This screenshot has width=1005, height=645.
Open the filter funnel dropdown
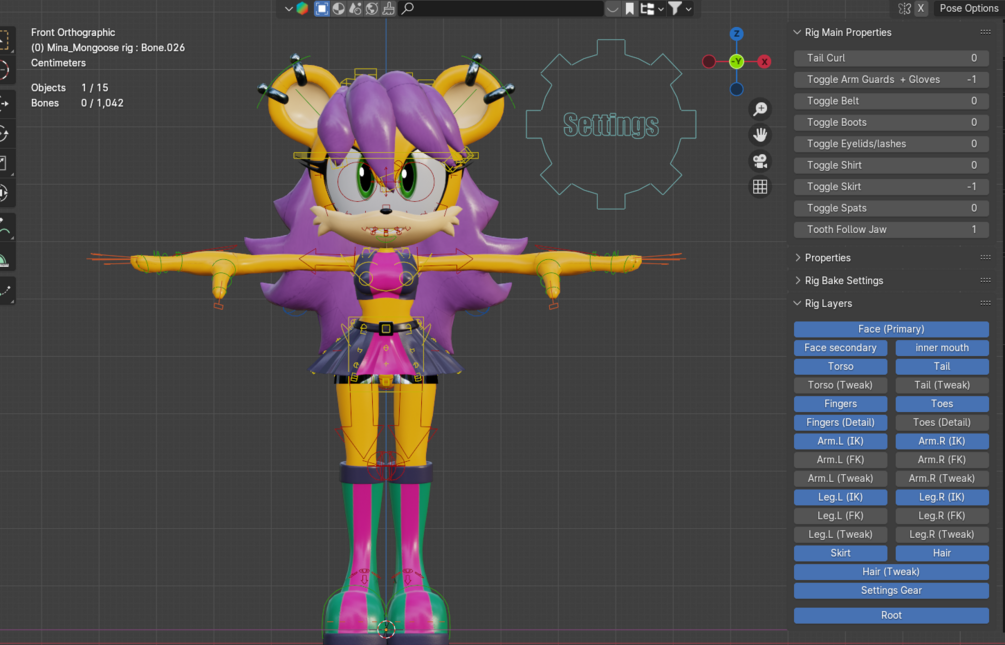click(680, 8)
